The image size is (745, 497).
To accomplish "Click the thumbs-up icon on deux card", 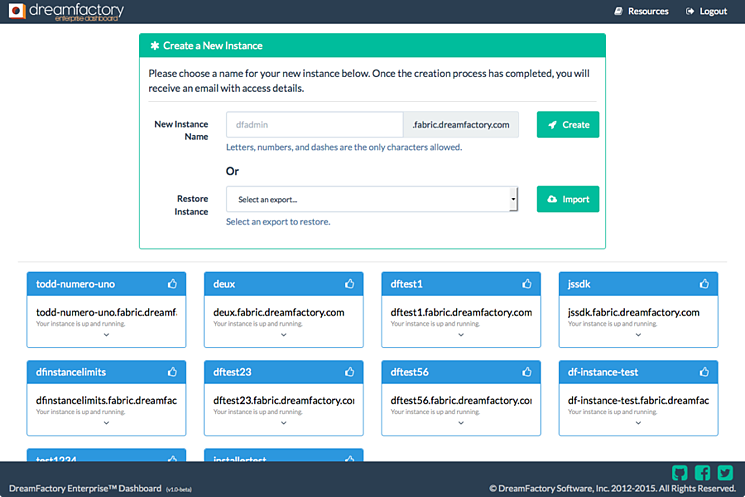I will pyautogui.click(x=349, y=284).
